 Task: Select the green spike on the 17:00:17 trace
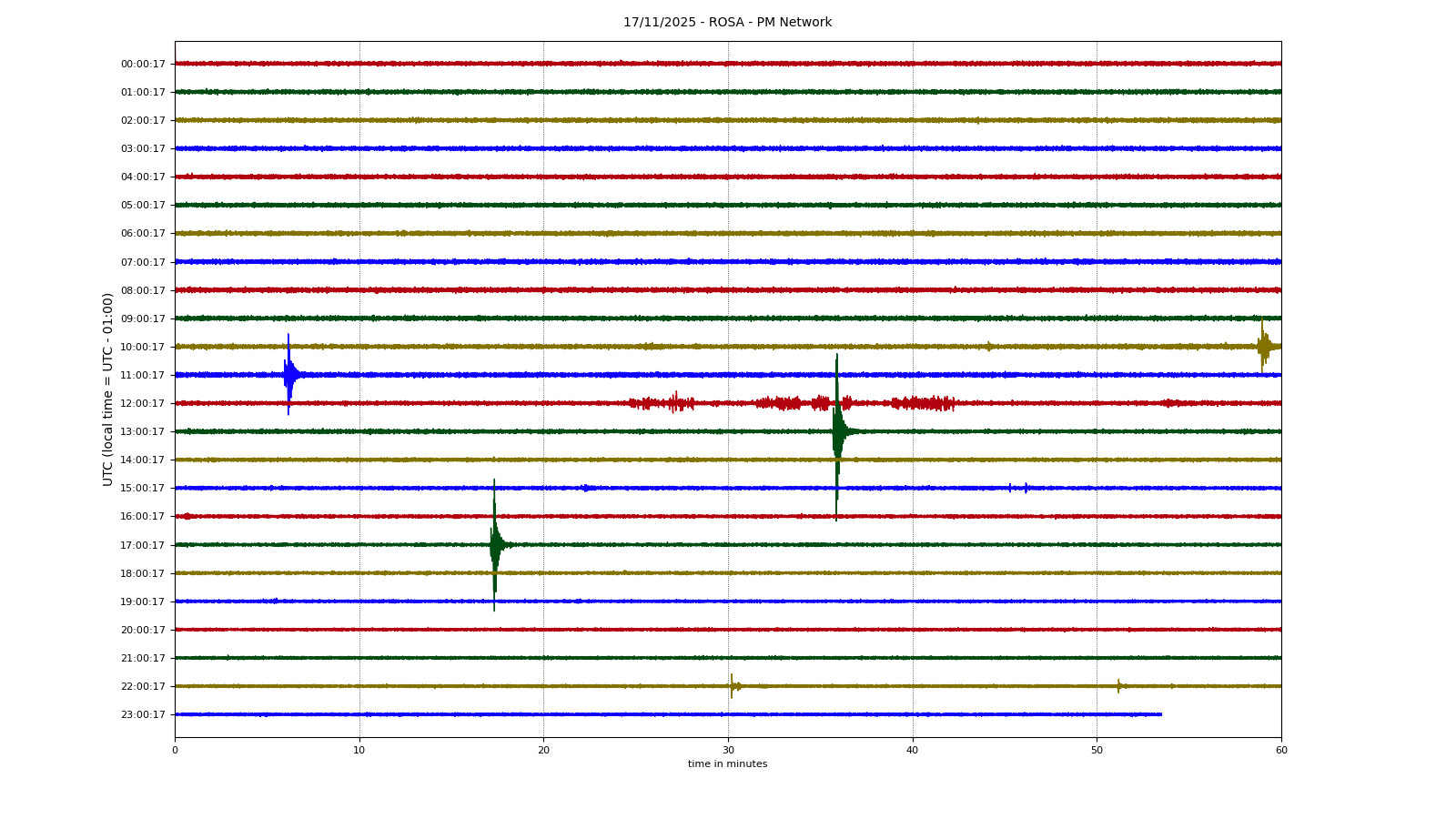click(494, 544)
